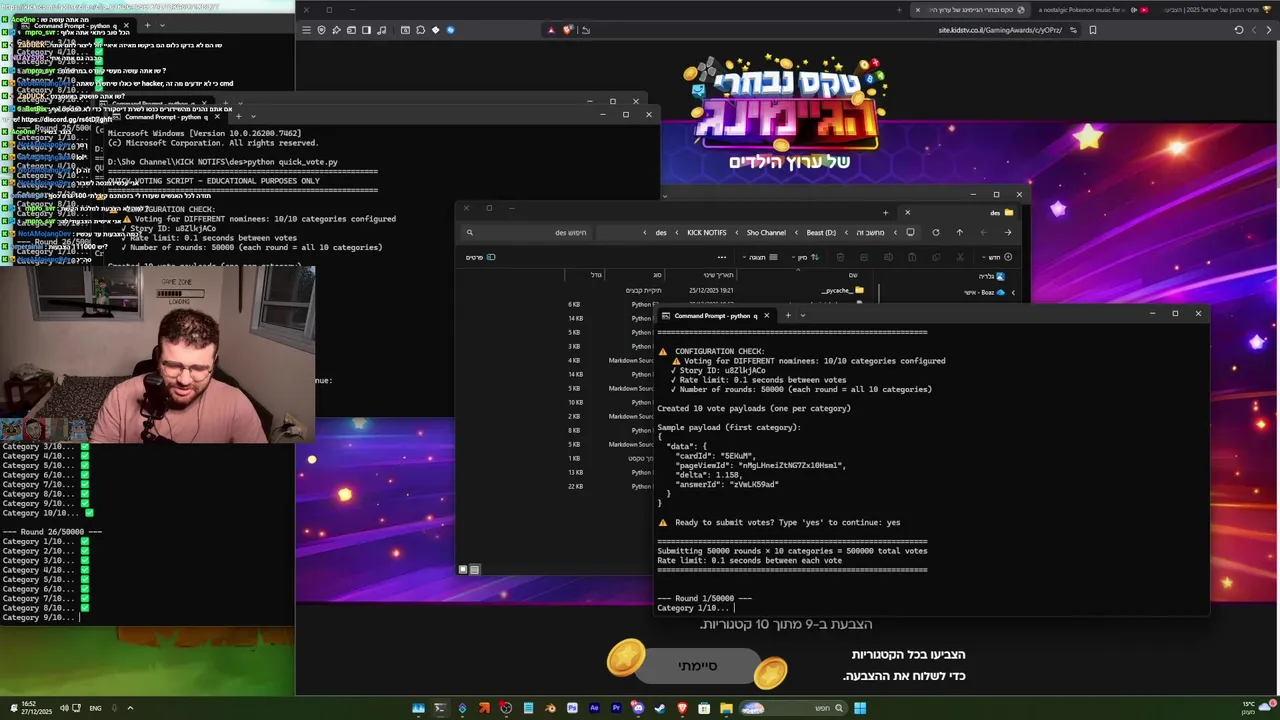Add a new tab in front Command Prompt
The width and height of the screenshot is (1280, 720).
(x=788, y=315)
